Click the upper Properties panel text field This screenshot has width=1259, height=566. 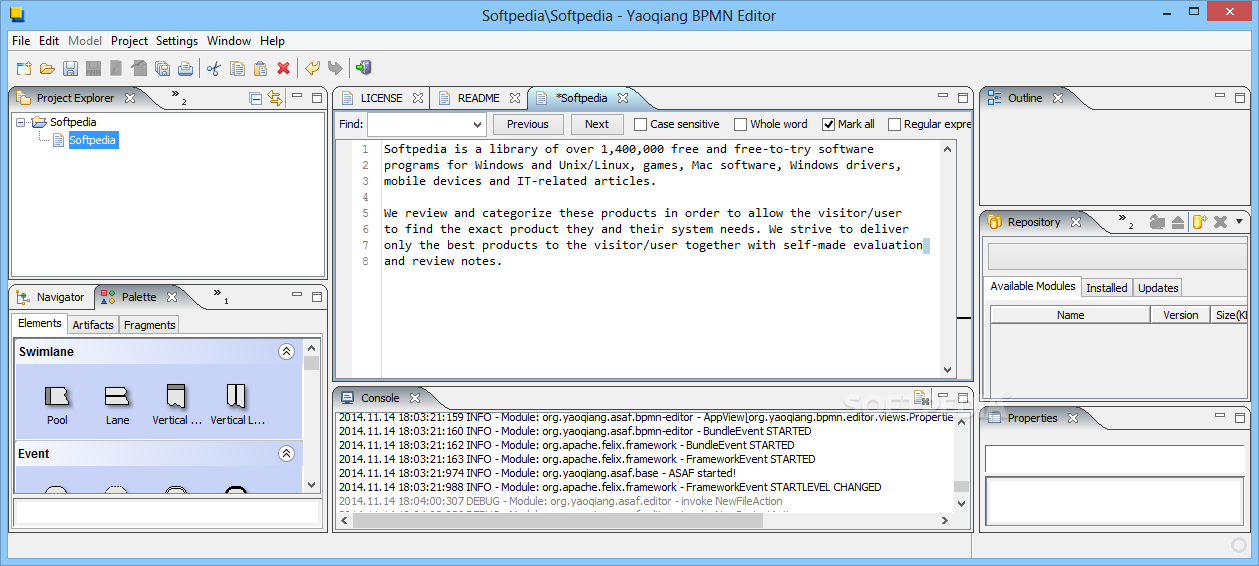click(x=1115, y=459)
